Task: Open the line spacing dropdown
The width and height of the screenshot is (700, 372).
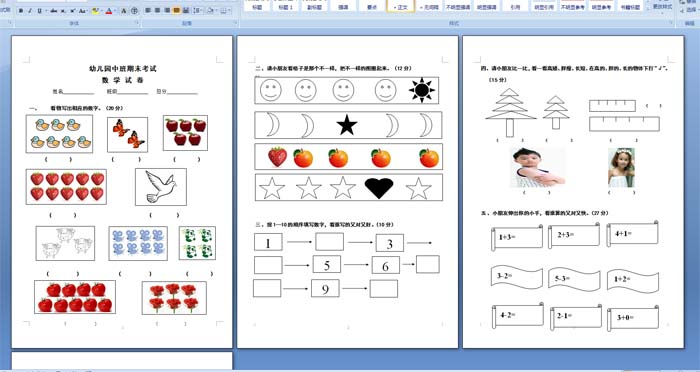Action: click(198, 11)
